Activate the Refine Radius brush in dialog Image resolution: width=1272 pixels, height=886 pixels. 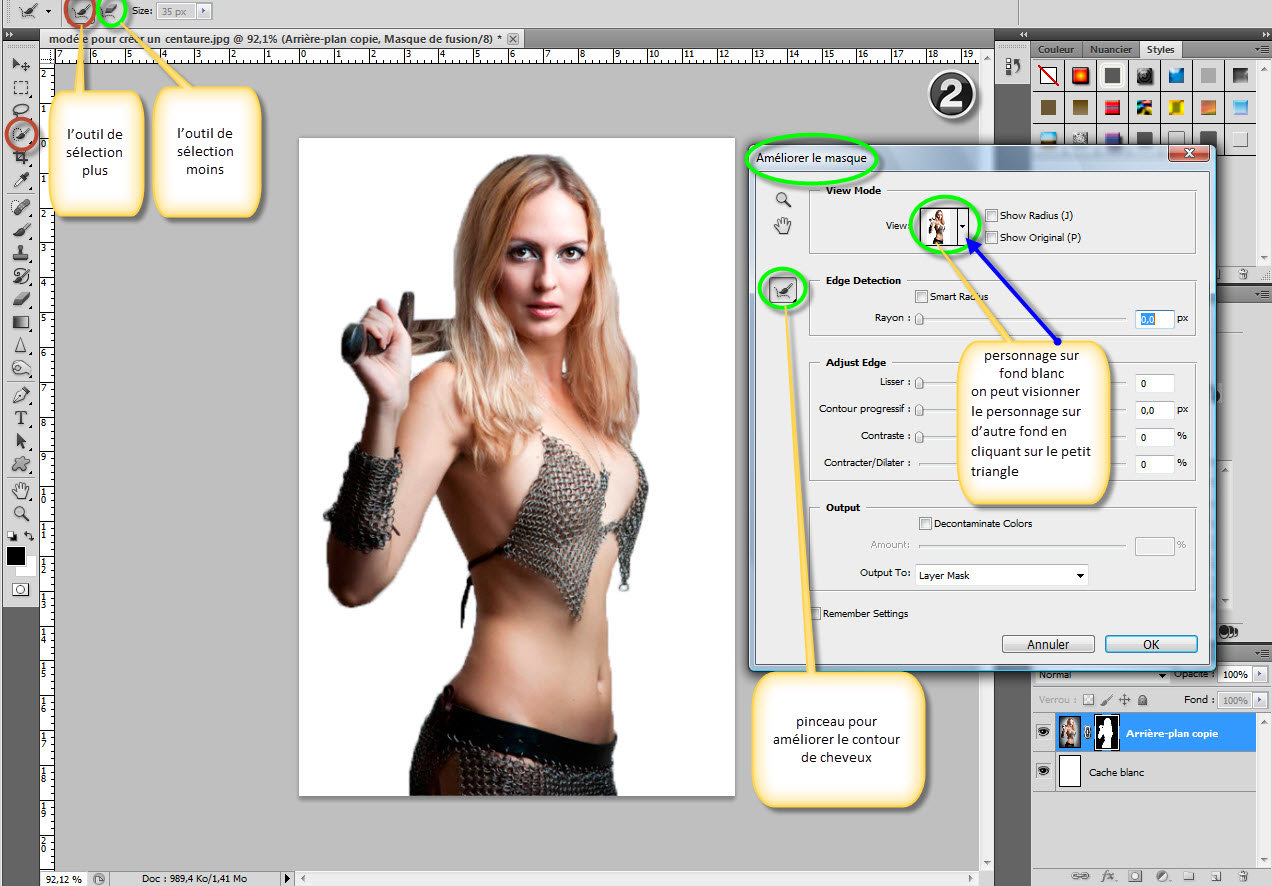(x=783, y=291)
